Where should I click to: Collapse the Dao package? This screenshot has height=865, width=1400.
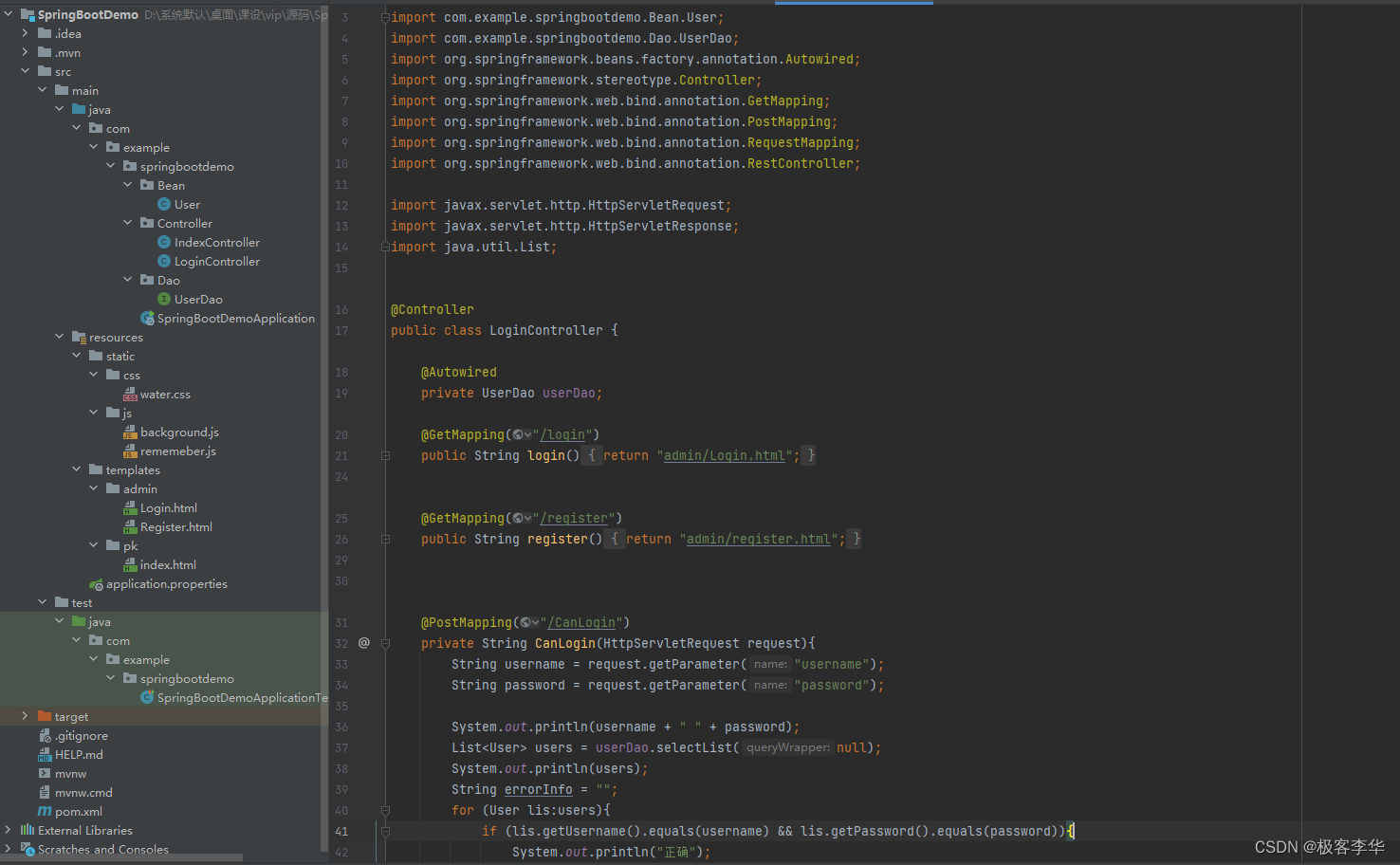click(x=128, y=280)
